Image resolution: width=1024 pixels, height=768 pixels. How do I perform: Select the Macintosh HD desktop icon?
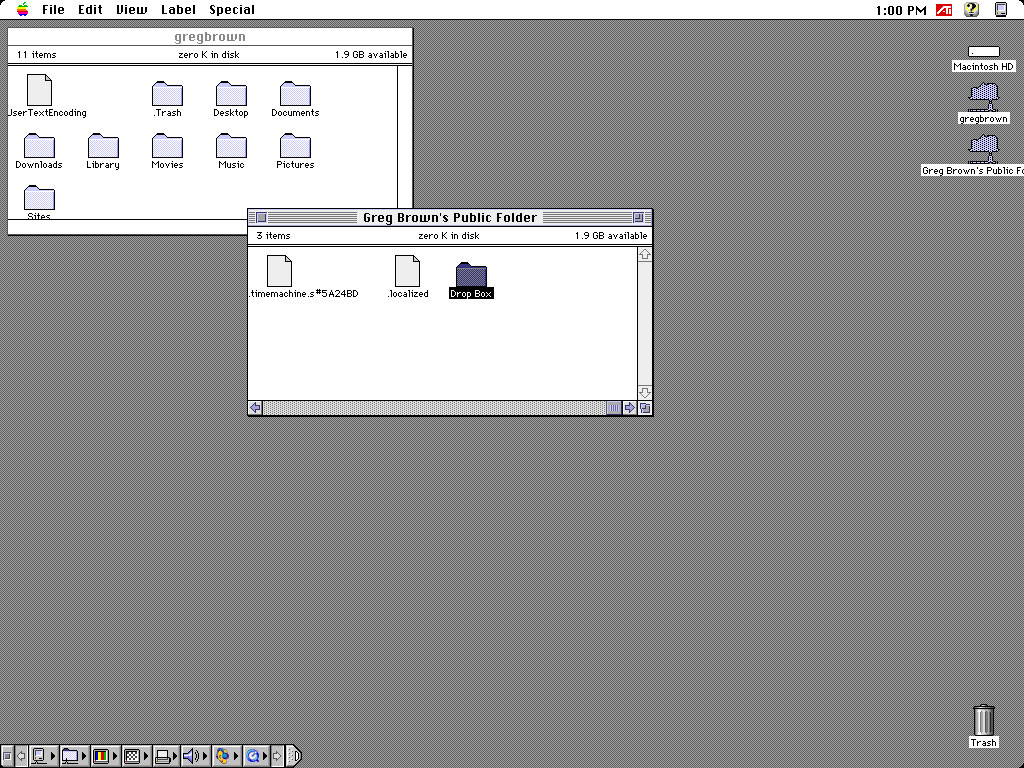(983, 59)
